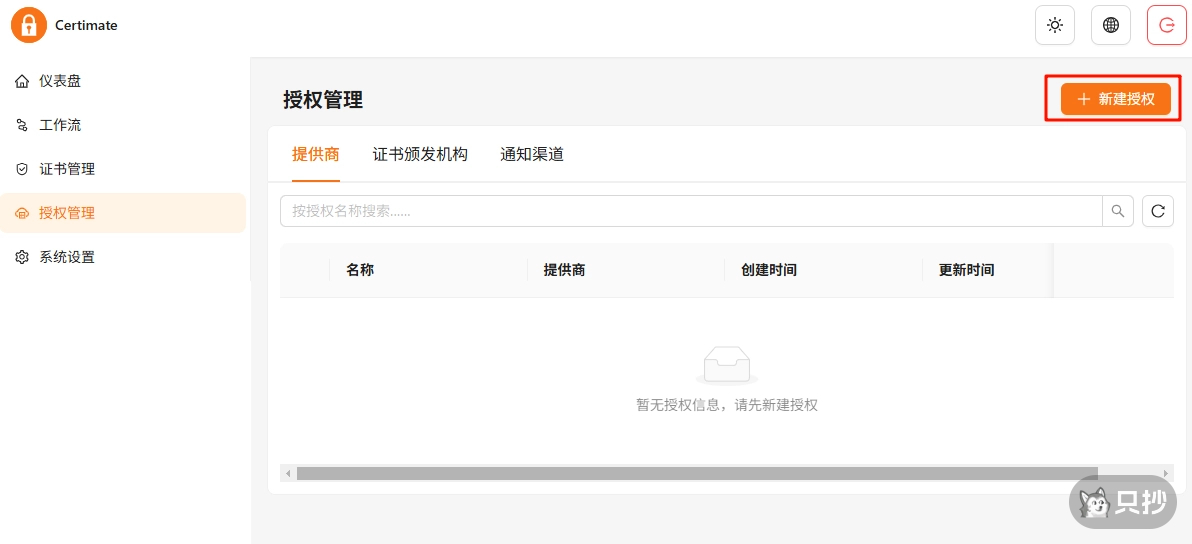1192x544 pixels.
Task: Click the 名称 column header
Action: (360, 270)
